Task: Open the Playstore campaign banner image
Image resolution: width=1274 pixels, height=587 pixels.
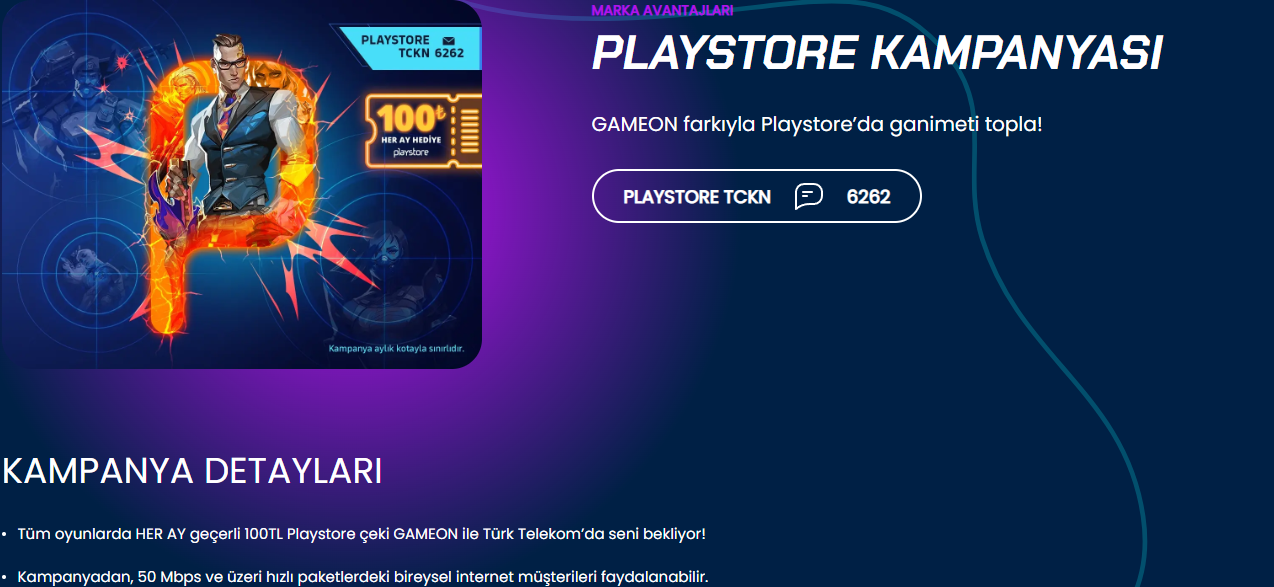Action: click(x=240, y=184)
